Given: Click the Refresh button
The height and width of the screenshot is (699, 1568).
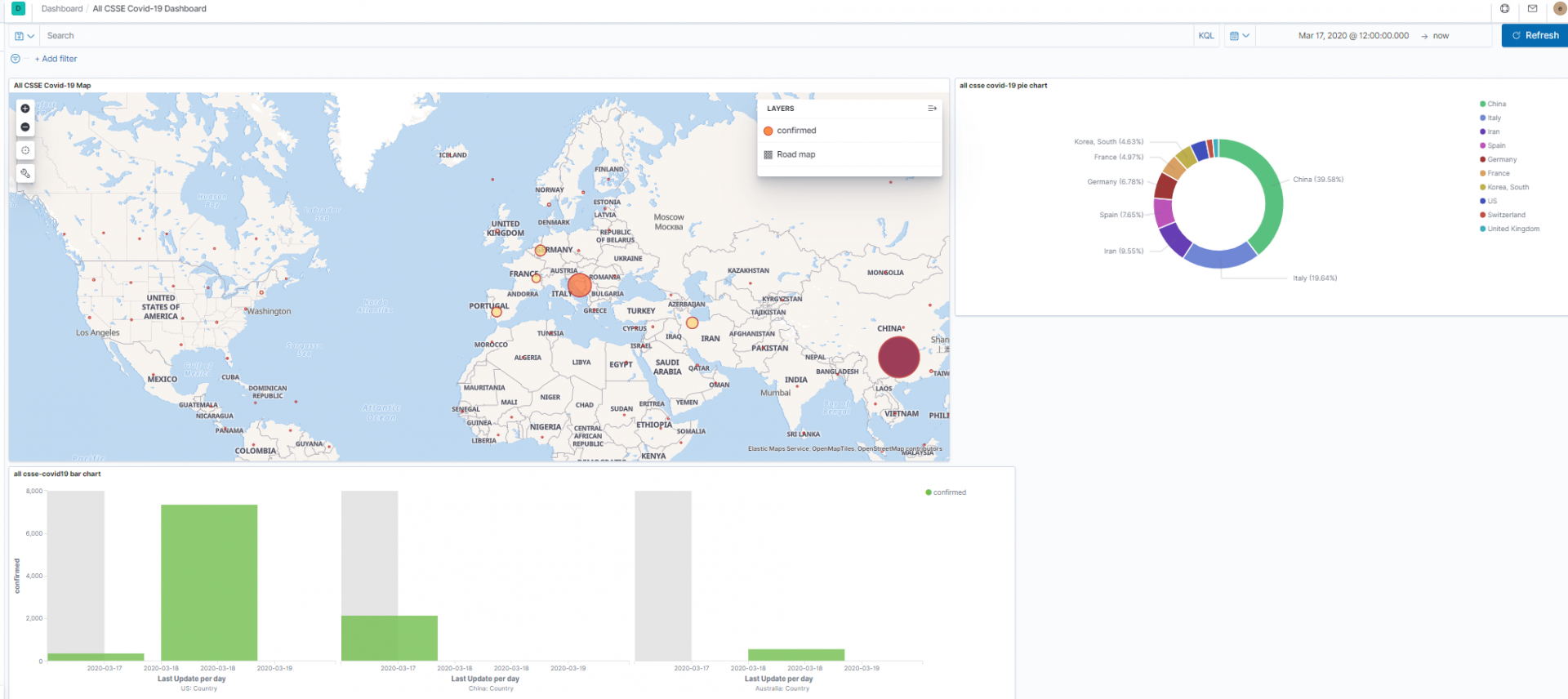Looking at the screenshot, I should click(x=1535, y=35).
